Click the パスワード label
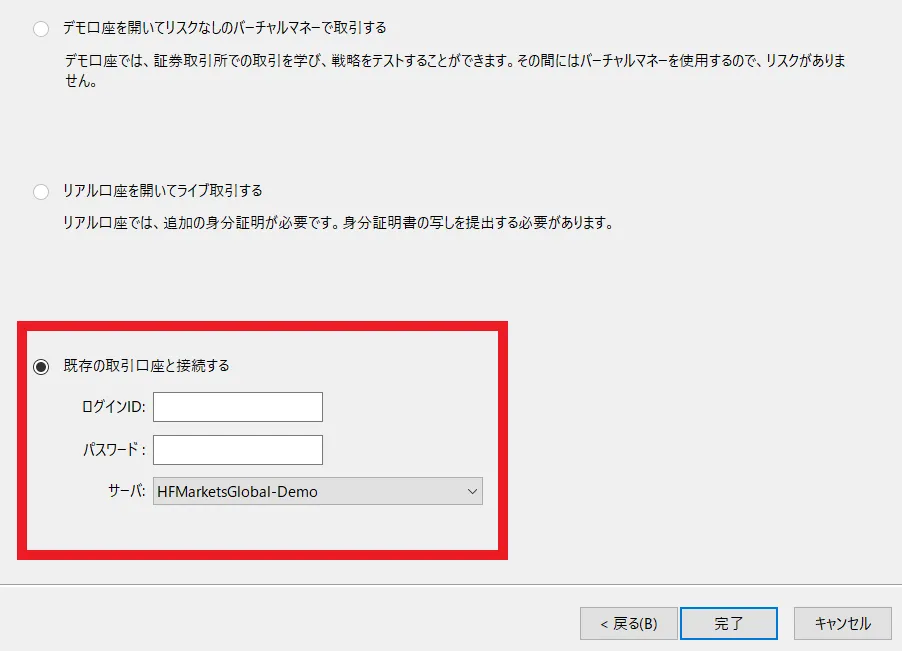 click(116, 450)
